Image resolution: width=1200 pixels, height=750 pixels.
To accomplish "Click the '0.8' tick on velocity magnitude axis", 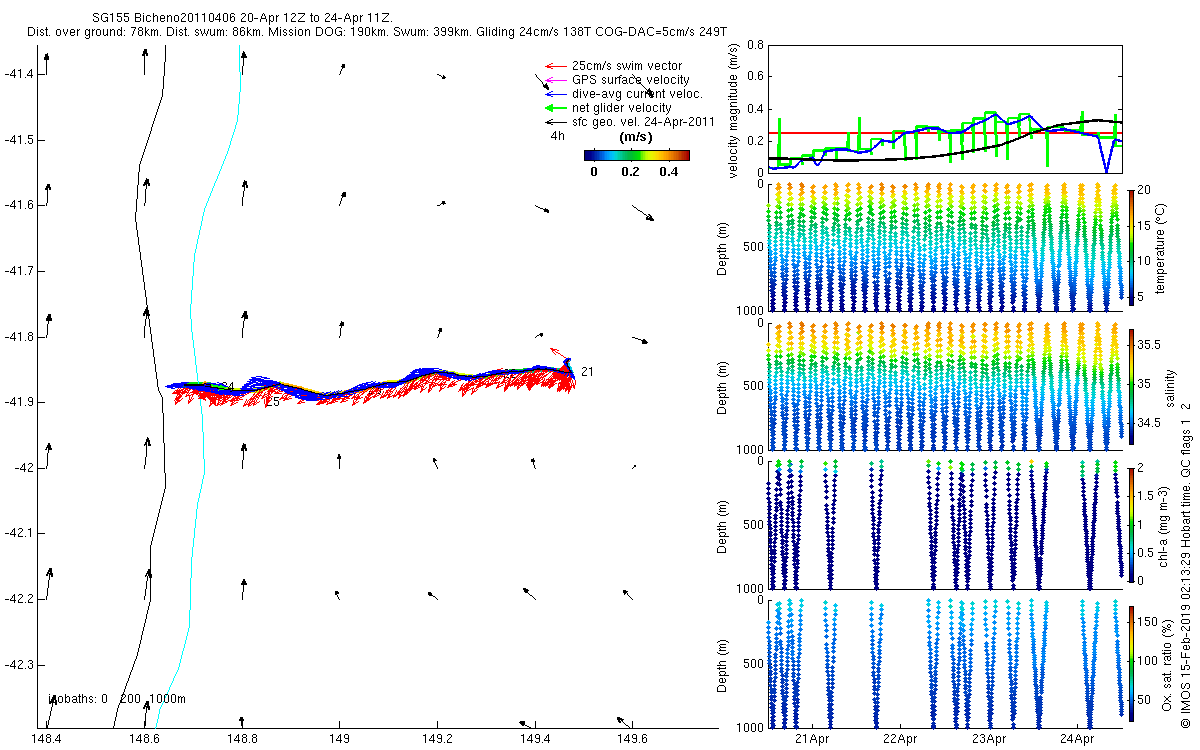I will [x=755, y=46].
